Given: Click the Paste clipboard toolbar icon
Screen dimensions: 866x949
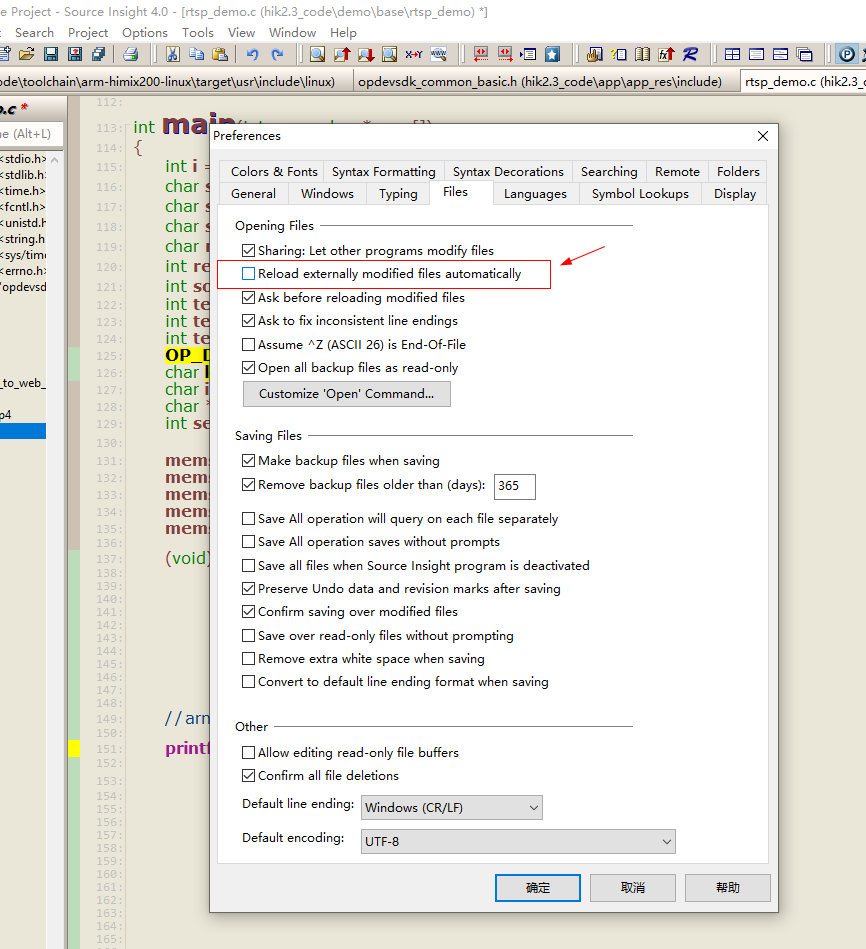Looking at the screenshot, I should click(219, 54).
